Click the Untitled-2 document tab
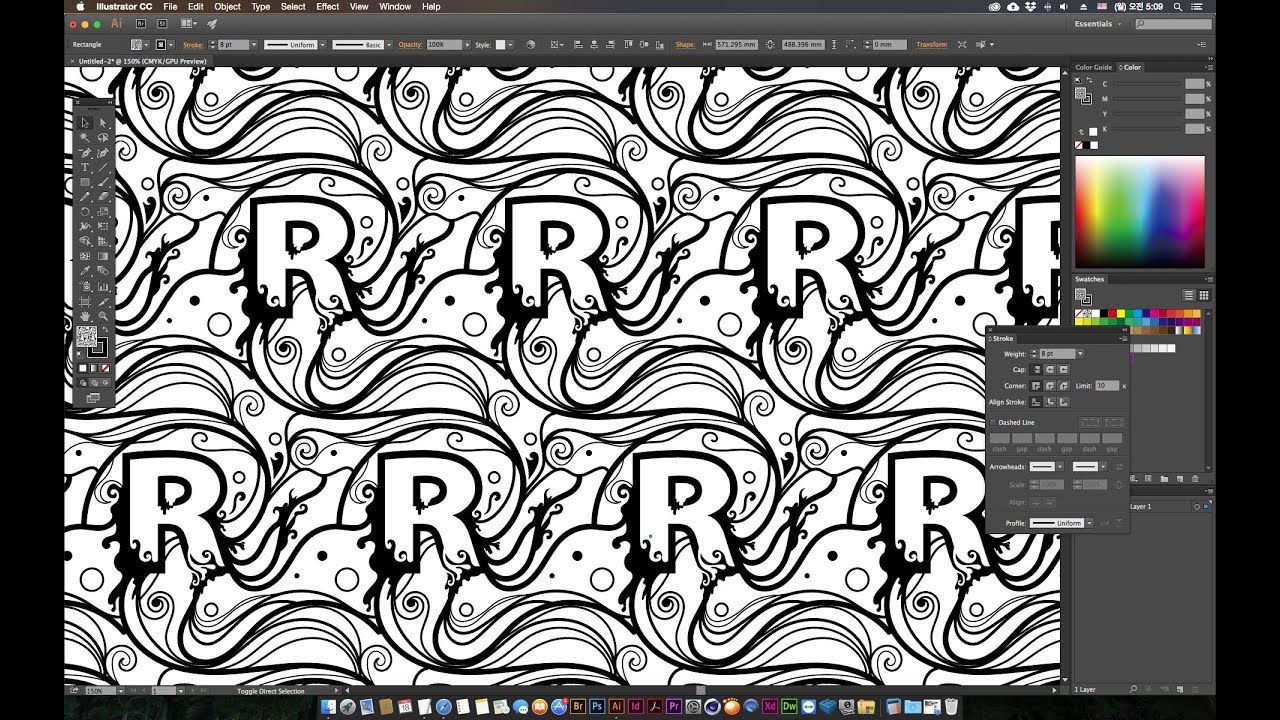Screen dimensions: 1280x720 point(143,62)
